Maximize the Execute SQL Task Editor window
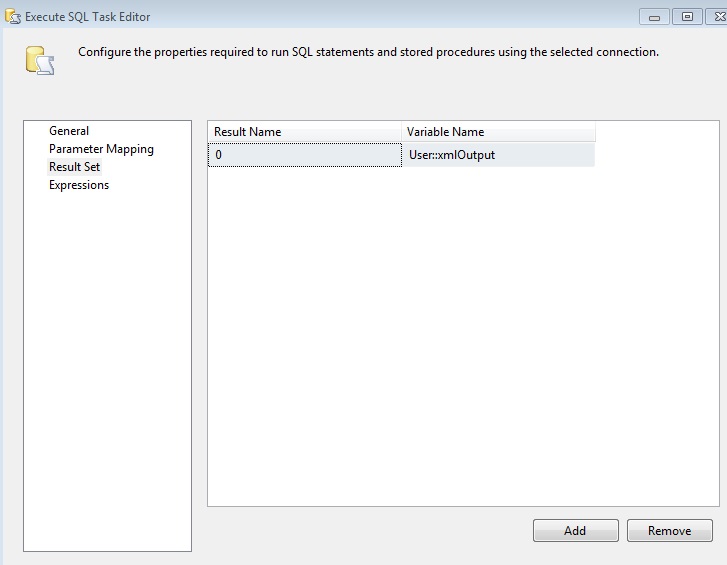727x565 pixels. coord(688,16)
